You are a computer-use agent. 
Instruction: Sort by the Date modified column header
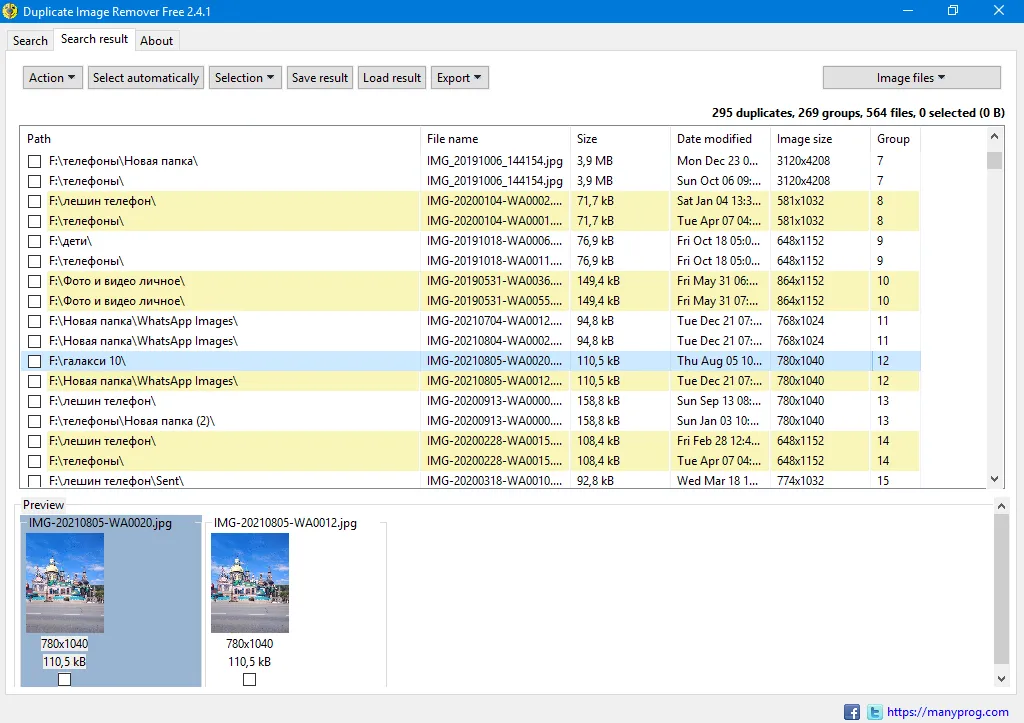(714, 139)
